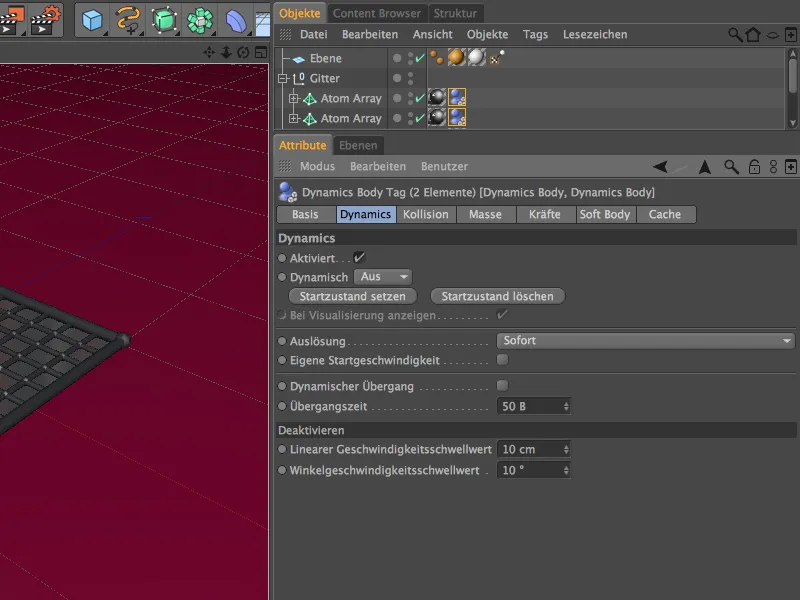Image resolution: width=800 pixels, height=600 pixels.
Task: Open the Cache tab button
Action: coord(665,214)
